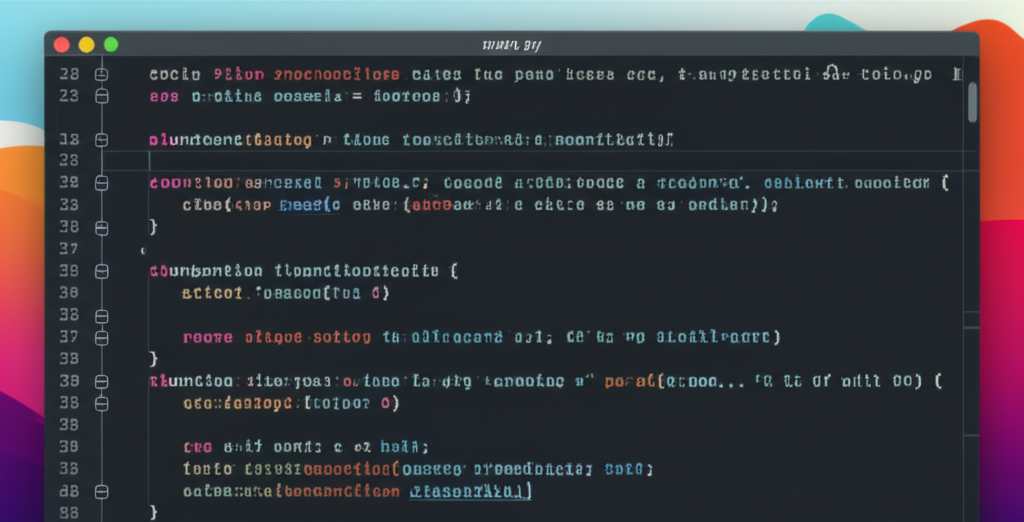This screenshot has width=1024, height=522.
Task: Collapse the fold marker just above the highlighted empty line
Action: coord(100,140)
